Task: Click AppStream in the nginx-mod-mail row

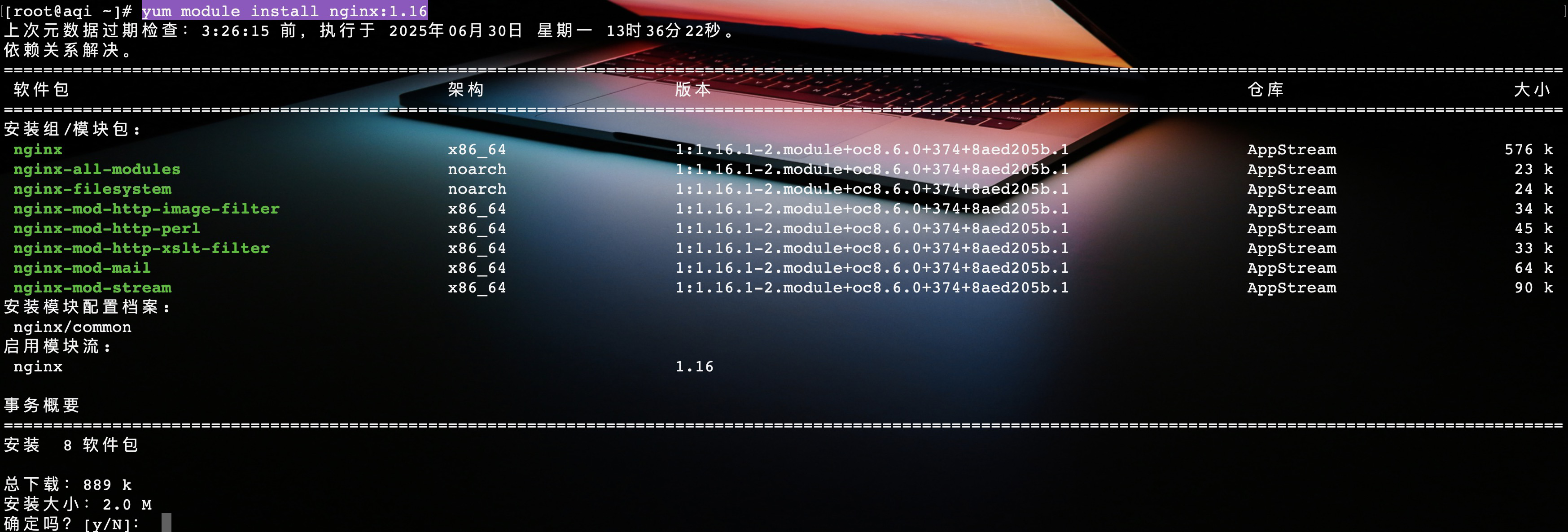Action: click(1292, 268)
